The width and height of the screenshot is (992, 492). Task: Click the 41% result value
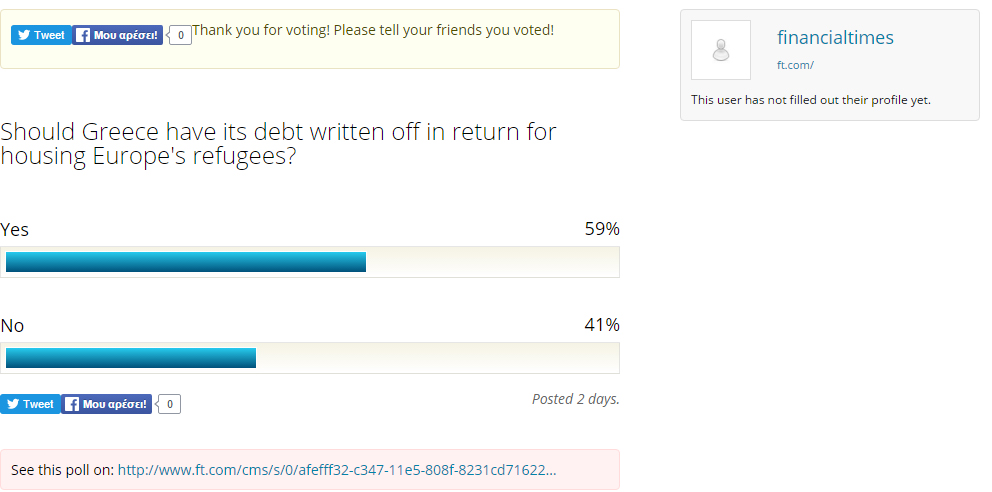coord(602,325)
